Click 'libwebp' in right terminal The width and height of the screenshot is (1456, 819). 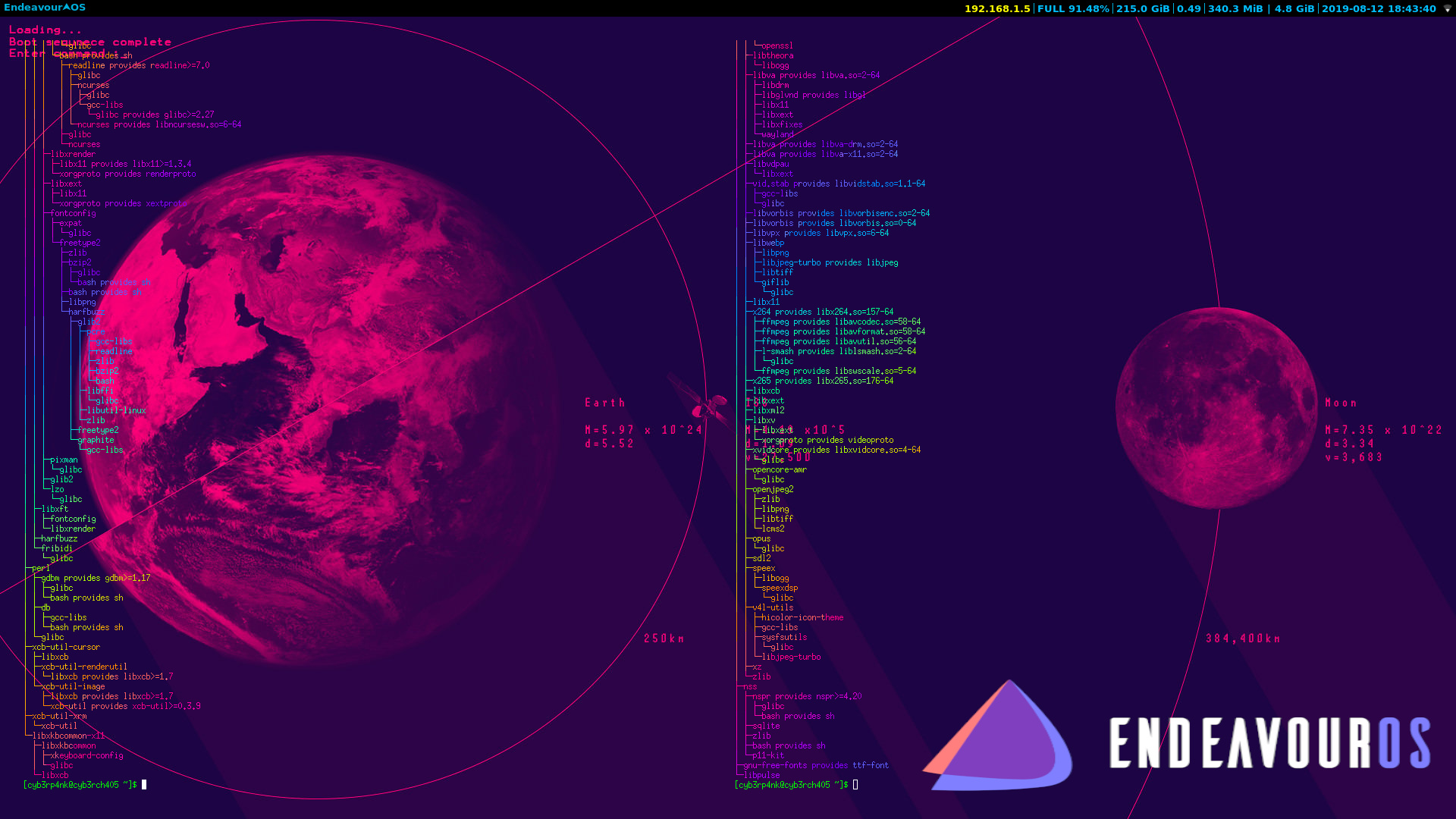(768, 243)
